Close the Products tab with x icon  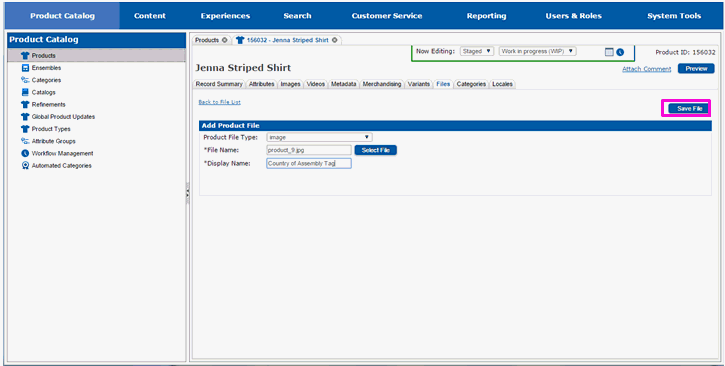(x=224, y=40)
